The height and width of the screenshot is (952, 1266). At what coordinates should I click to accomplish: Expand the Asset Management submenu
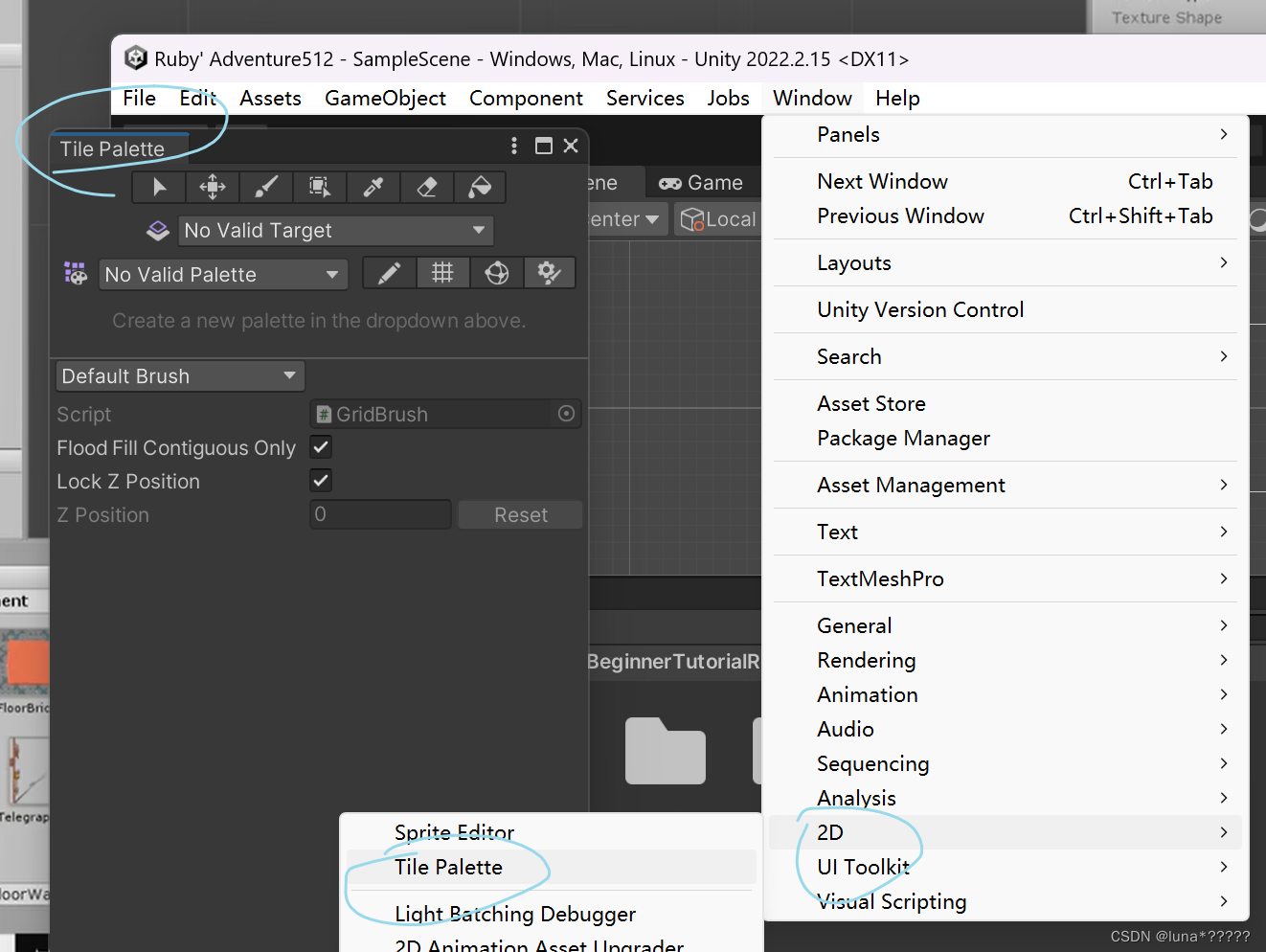[1006, 485]
